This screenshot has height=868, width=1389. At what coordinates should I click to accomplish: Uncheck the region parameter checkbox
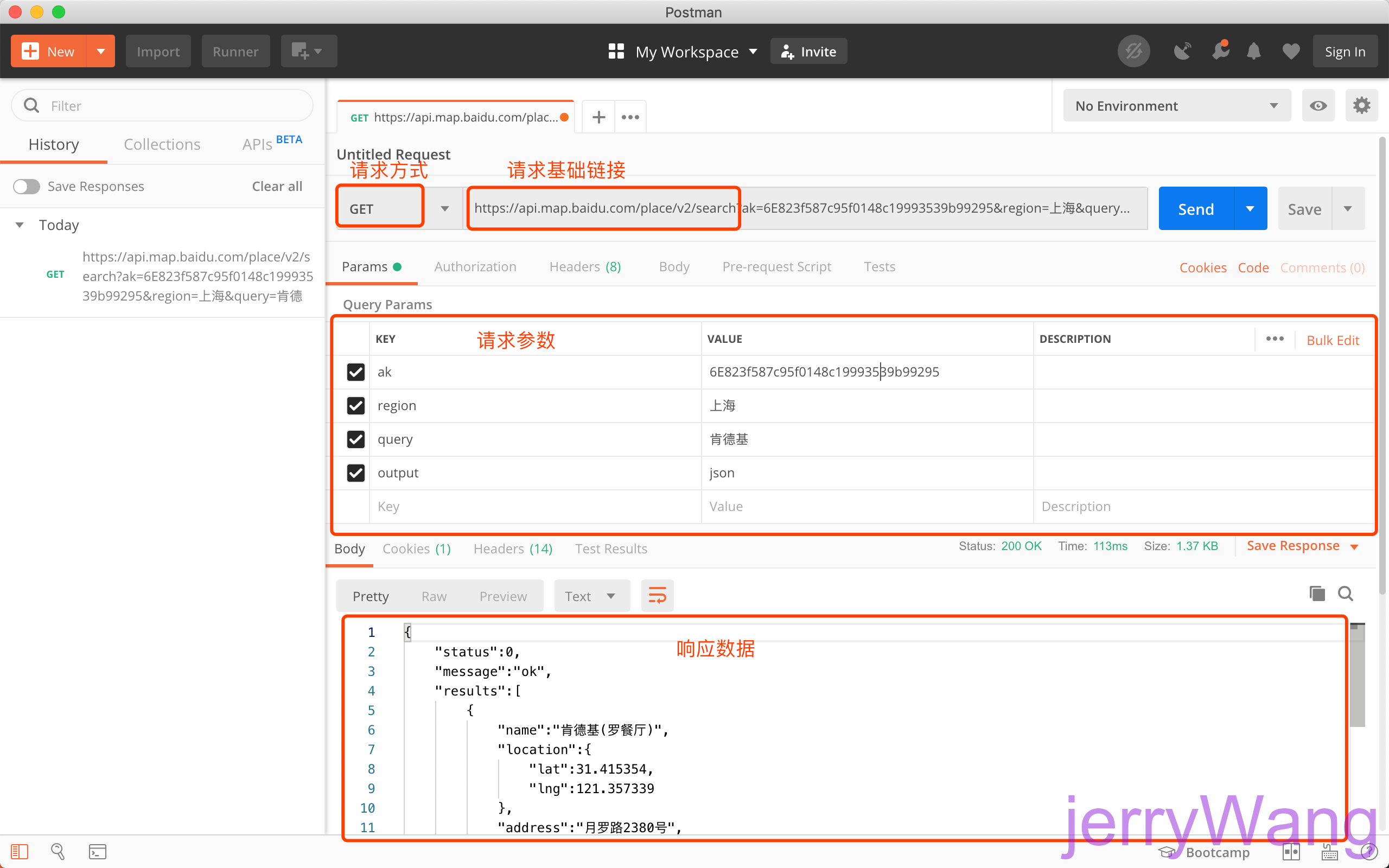356,406
